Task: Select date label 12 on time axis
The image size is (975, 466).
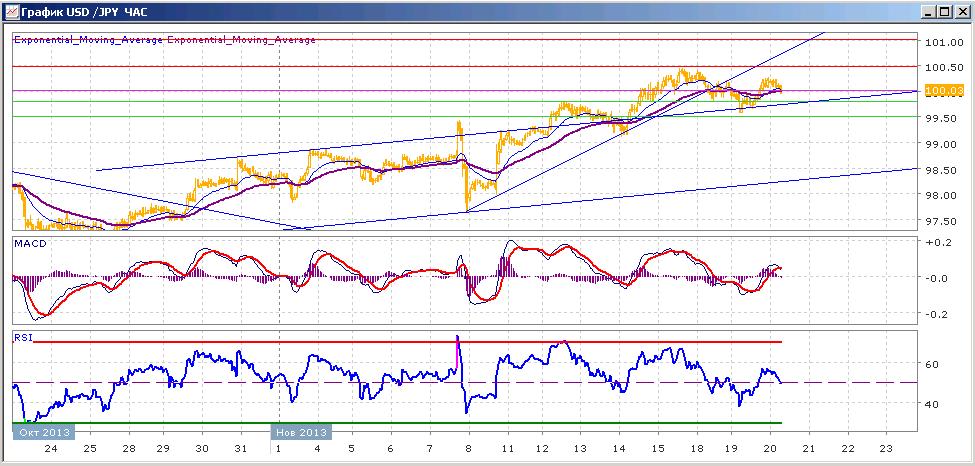Action: [542, 449]
